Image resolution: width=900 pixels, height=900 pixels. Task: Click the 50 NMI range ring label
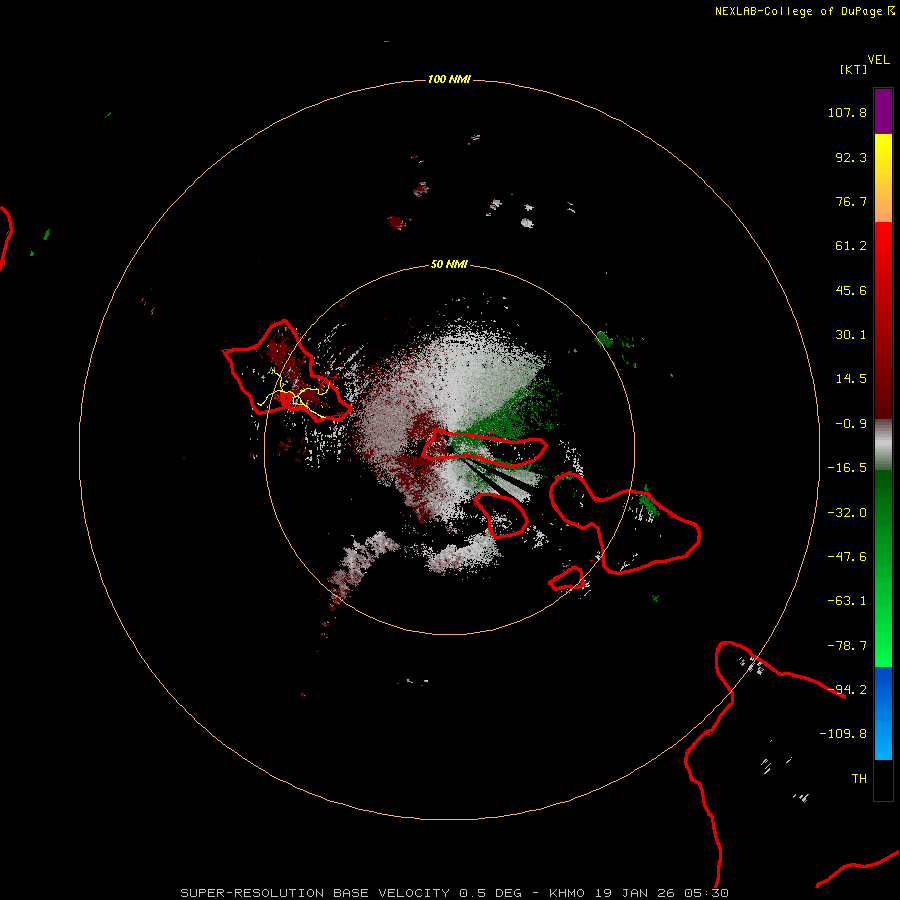(449, 264)
